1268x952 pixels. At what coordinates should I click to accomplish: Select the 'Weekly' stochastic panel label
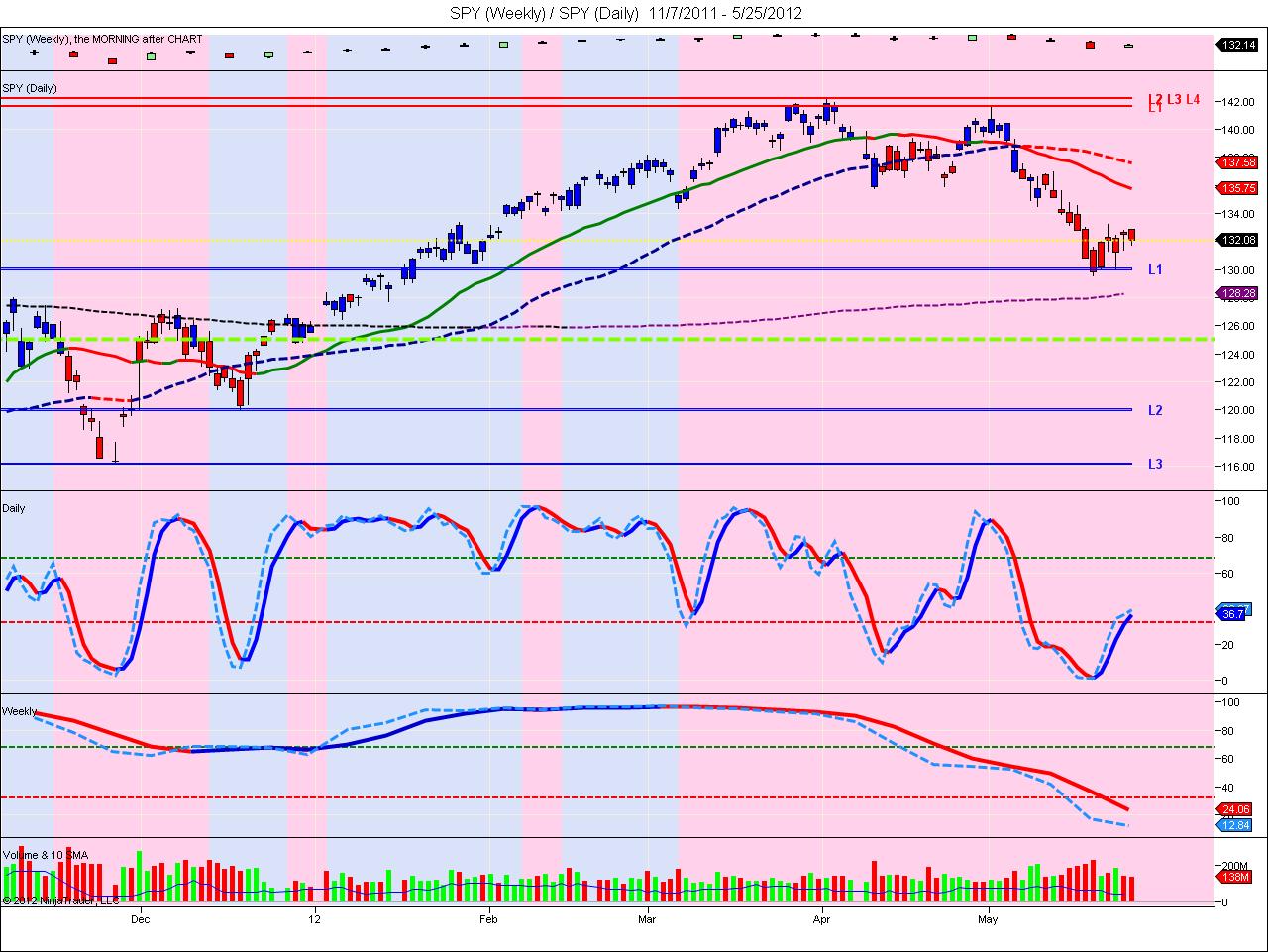(20, 711)
